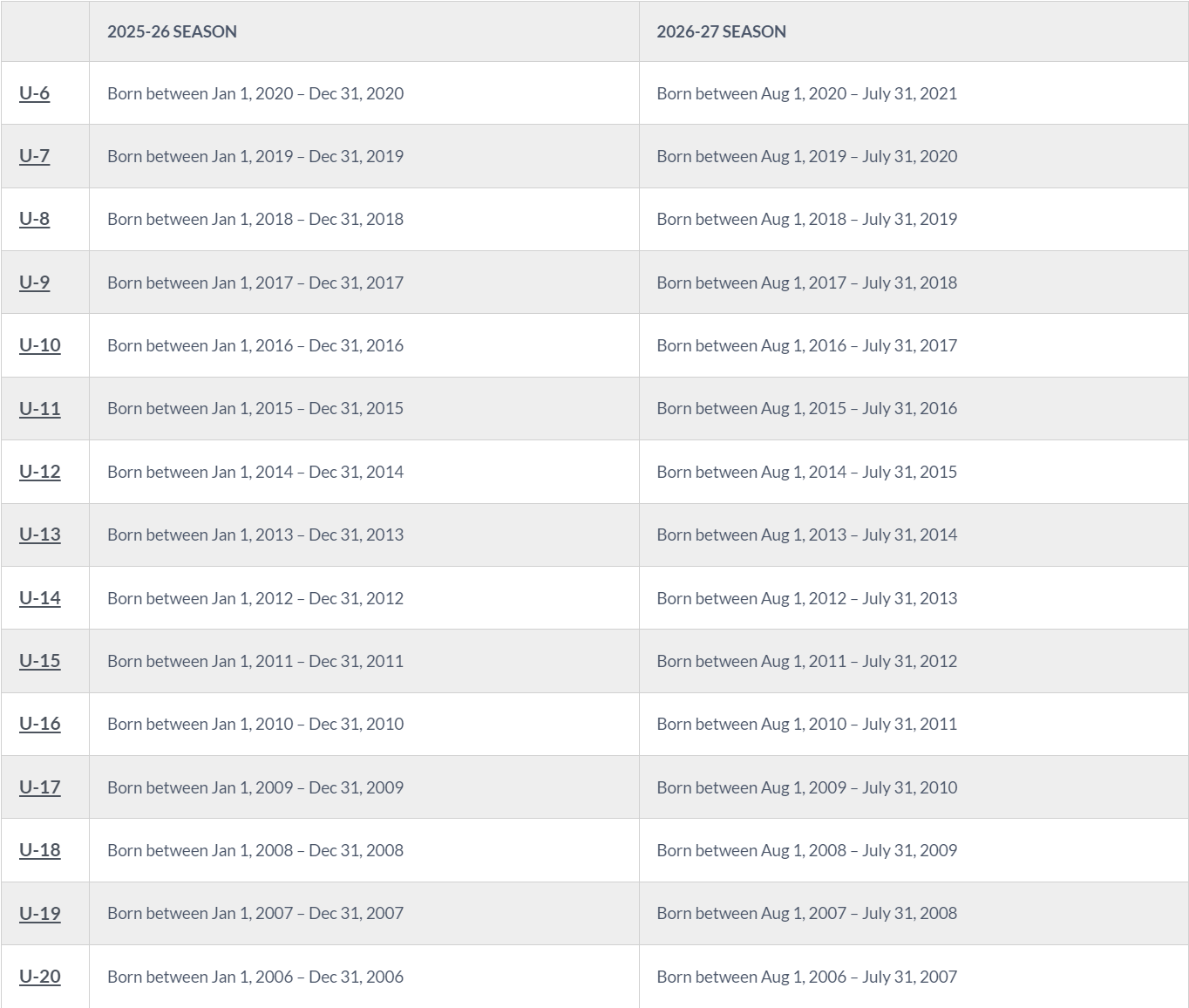Select the U-16 age group link
This screenshot has width=1189, height=1008.
point(40,724)
